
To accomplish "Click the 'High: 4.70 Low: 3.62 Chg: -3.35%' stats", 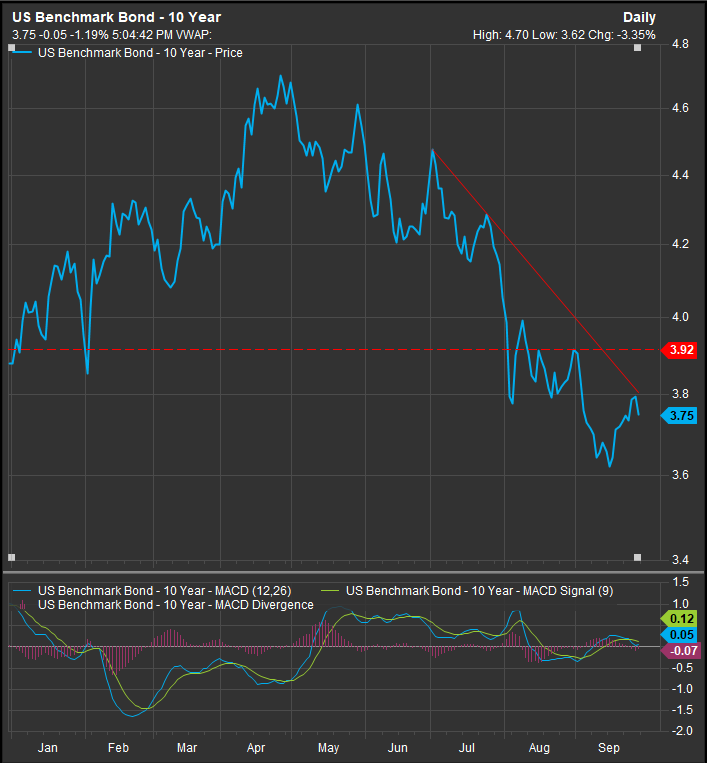I will pos(564,35).
